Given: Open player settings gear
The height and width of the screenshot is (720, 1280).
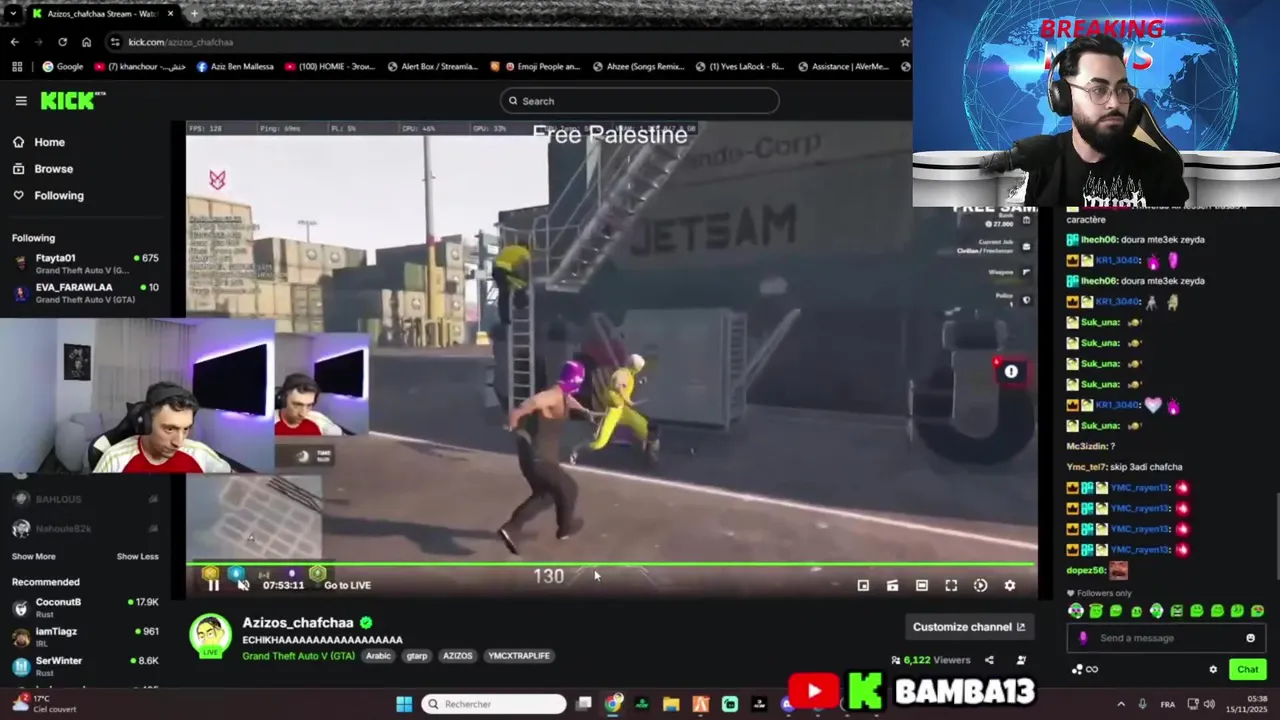Looking at the screenshot, I should point(1010,586).
